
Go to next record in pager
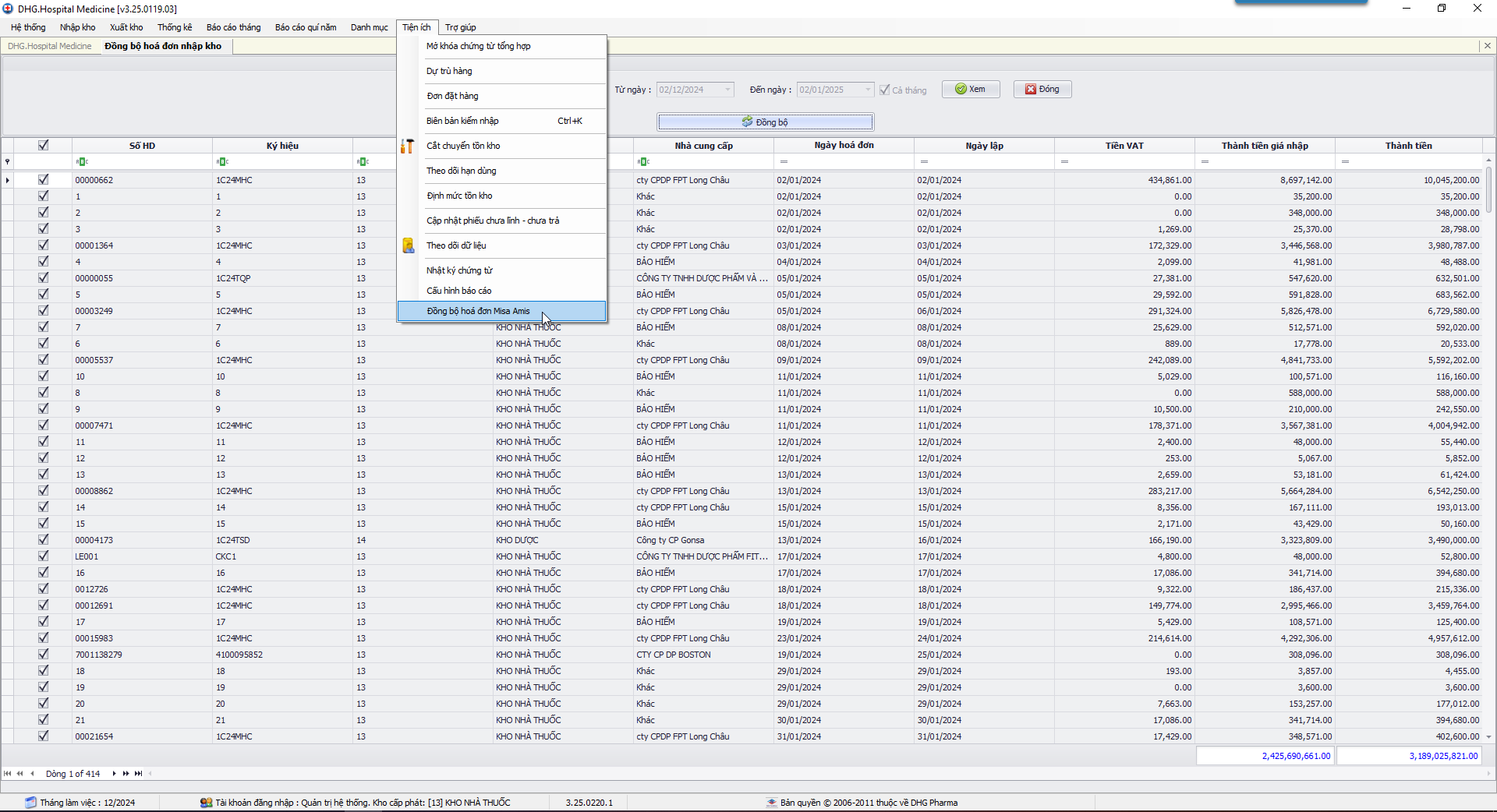(x=114, y=774)
